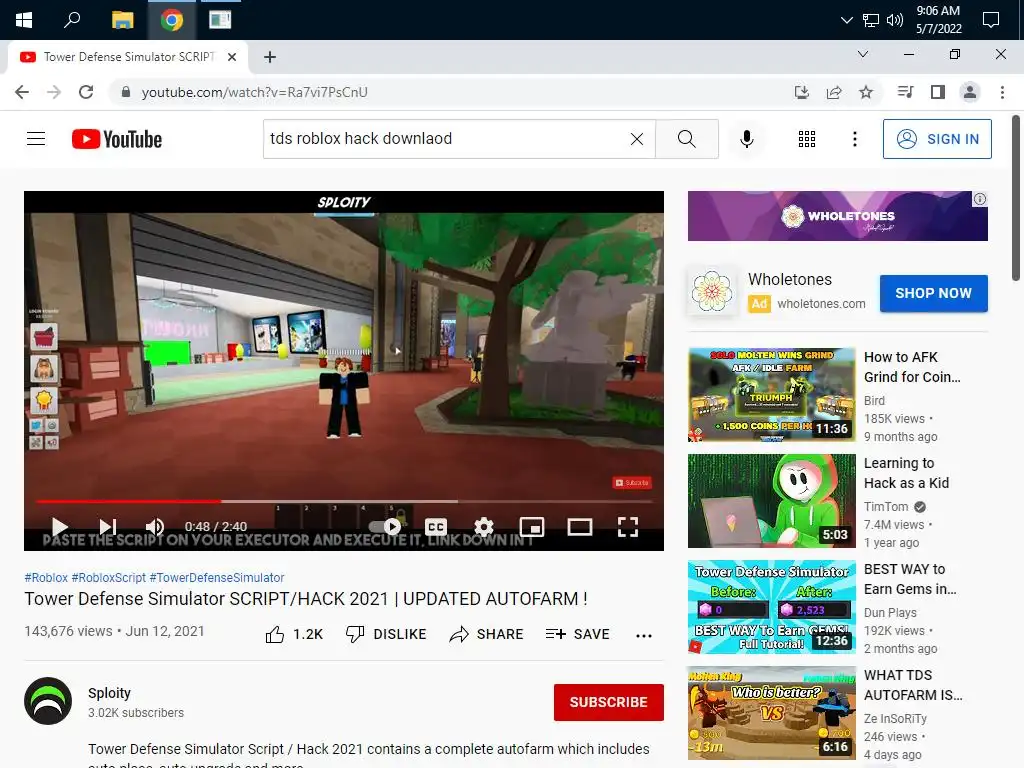Viewport: 1024px width, 768px height.
Task: Start voice search with microphone icon
Action: point(747,139)
